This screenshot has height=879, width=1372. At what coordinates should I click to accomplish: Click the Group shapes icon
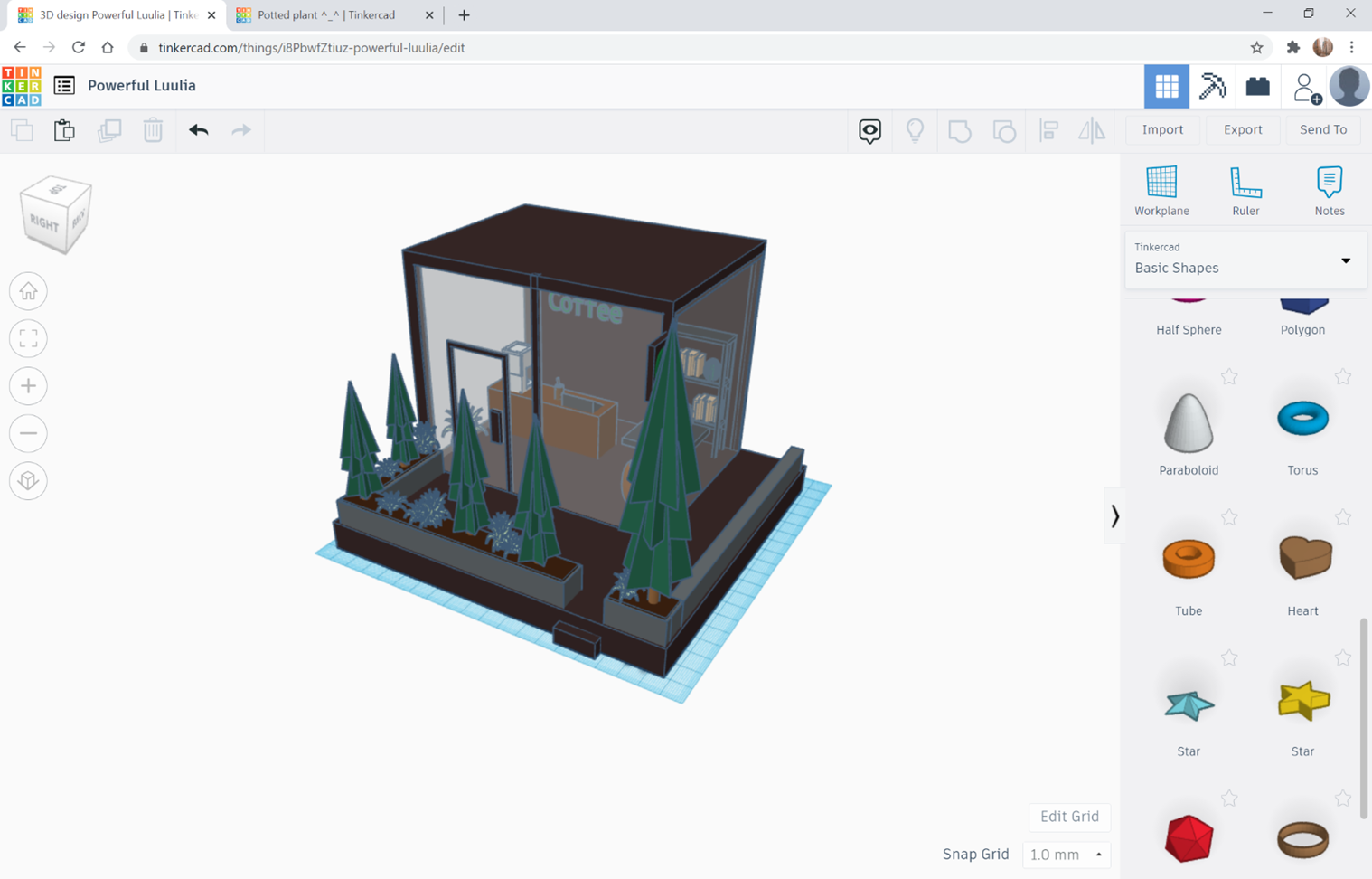[960, 130]
